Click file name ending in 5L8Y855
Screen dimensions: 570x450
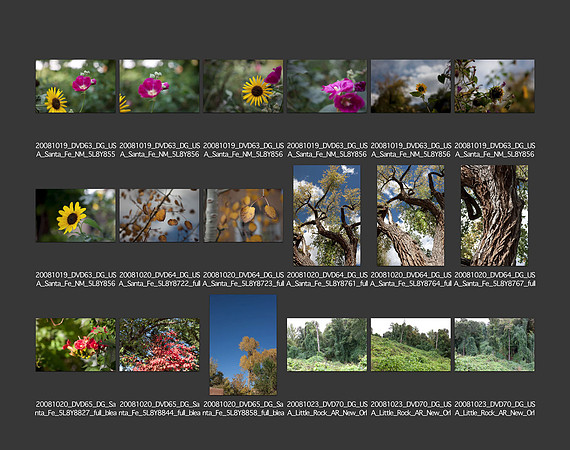[x=76, y=150]
